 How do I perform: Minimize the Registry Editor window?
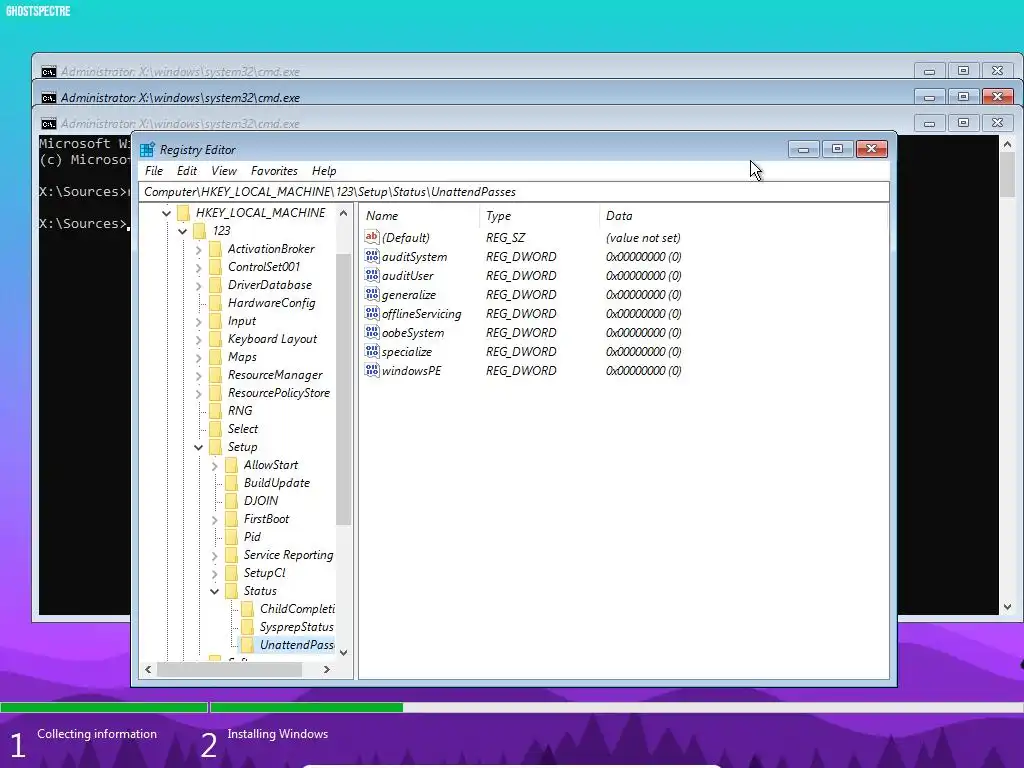(803, 149)
